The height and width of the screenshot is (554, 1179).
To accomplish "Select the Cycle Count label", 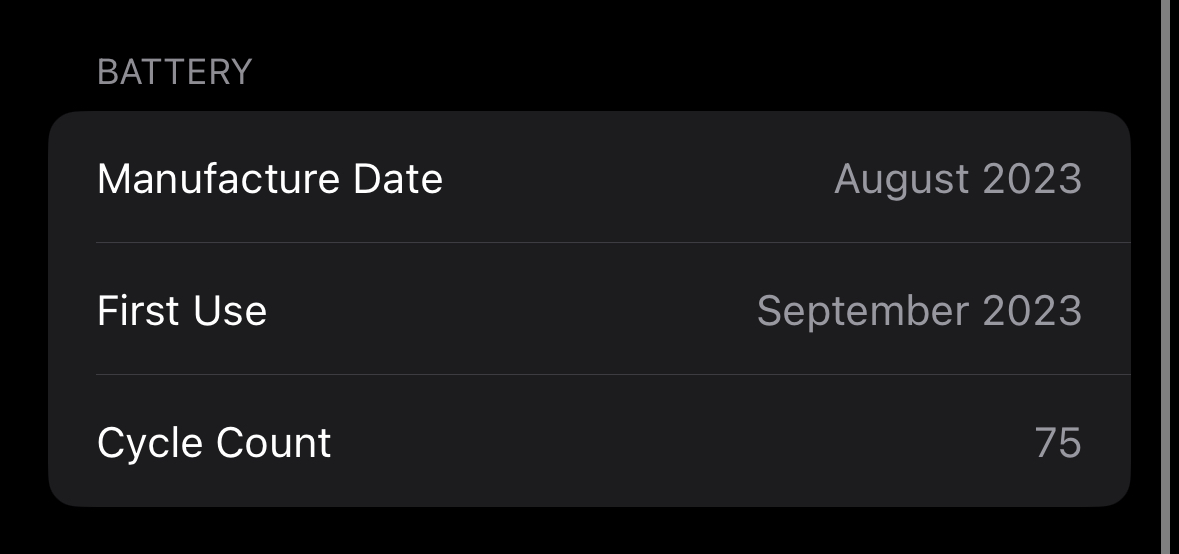I will tap(214, 443).
